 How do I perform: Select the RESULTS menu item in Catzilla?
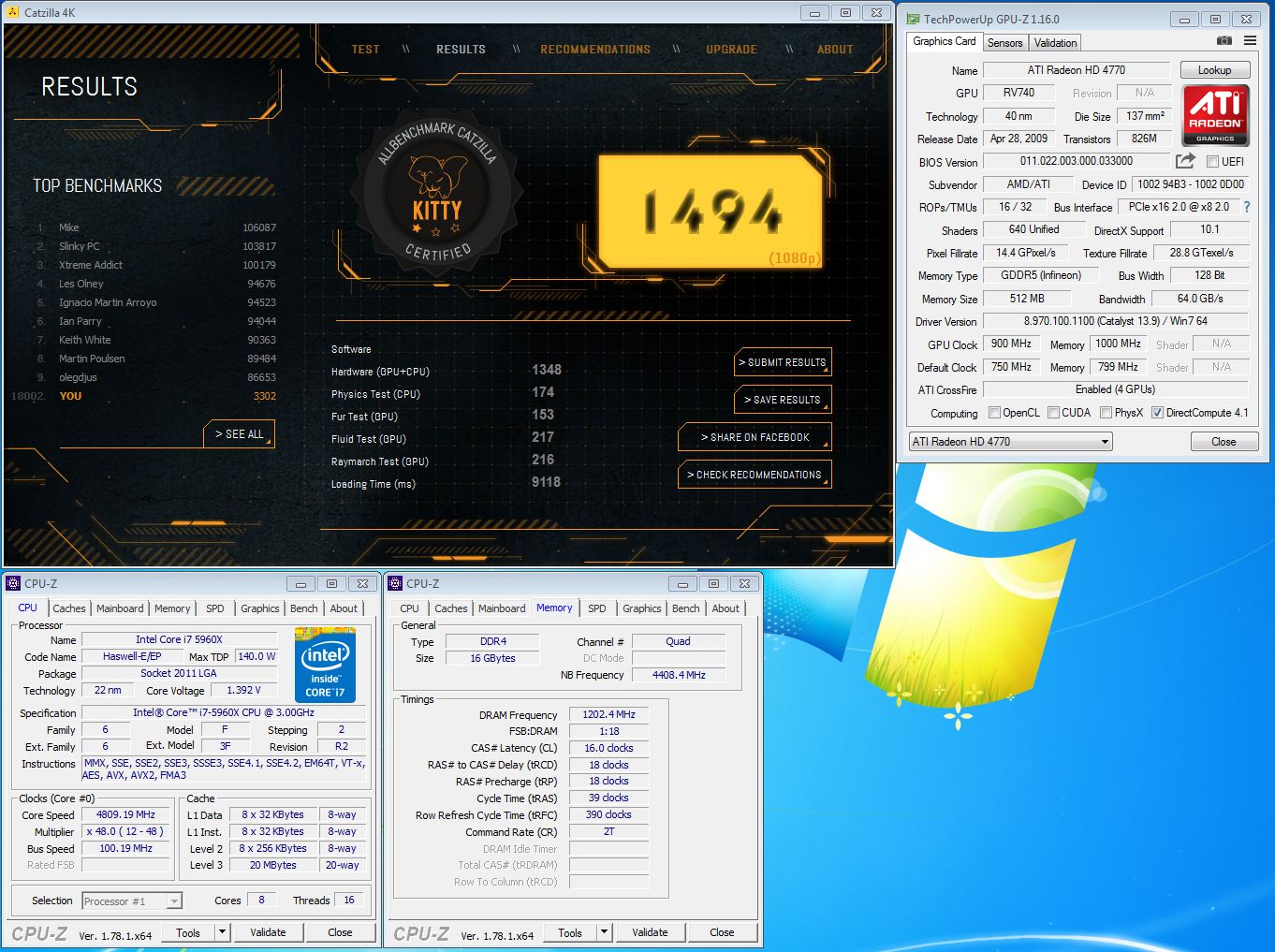pos(461,50)
